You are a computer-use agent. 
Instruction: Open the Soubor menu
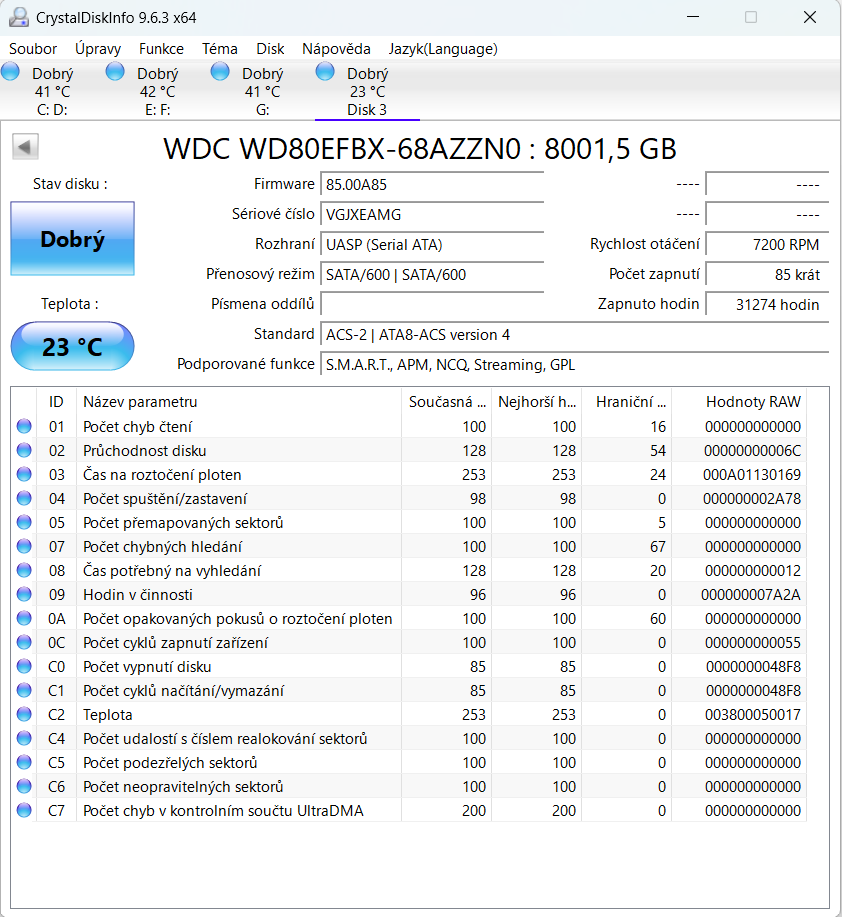(x=32, y=48)
